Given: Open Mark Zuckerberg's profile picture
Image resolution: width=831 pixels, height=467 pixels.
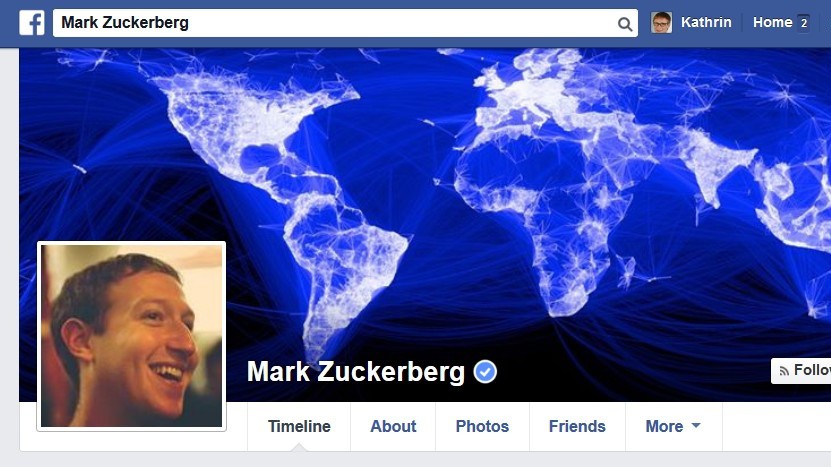Looking at the screenshot, I should click(x=131, y=336).
